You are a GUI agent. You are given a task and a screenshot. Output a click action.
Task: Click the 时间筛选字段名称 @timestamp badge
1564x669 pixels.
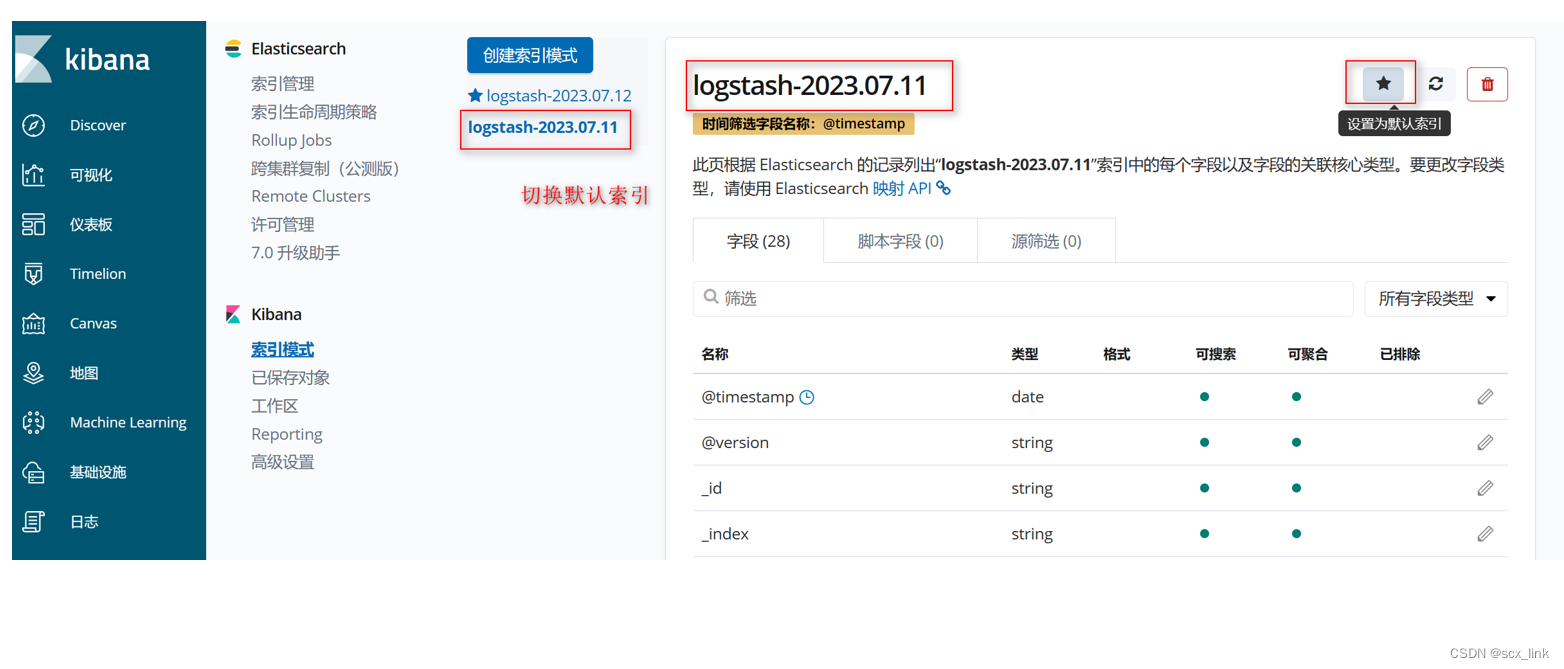(x=803, y=124)
